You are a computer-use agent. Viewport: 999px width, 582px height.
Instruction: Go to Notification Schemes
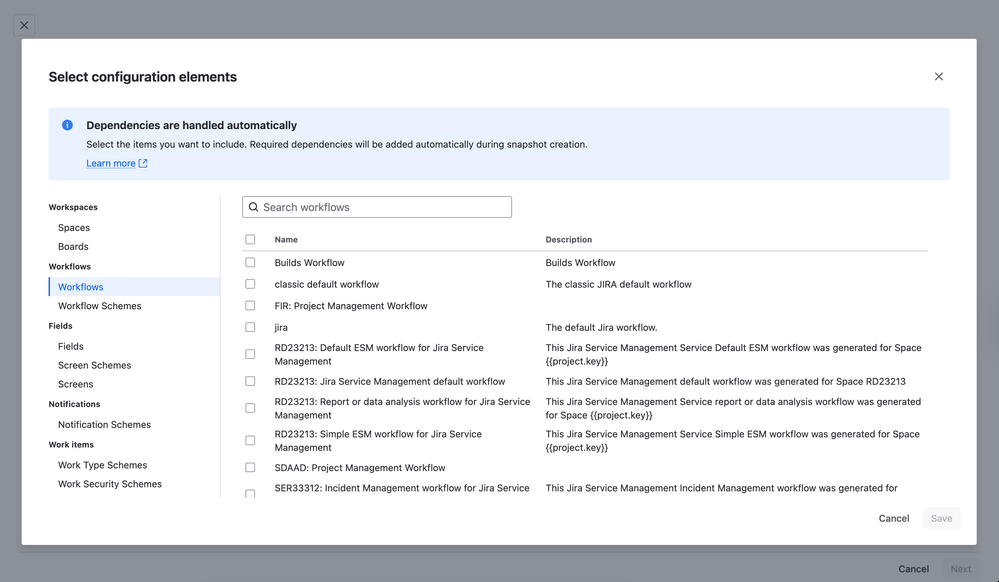point(104,425)
